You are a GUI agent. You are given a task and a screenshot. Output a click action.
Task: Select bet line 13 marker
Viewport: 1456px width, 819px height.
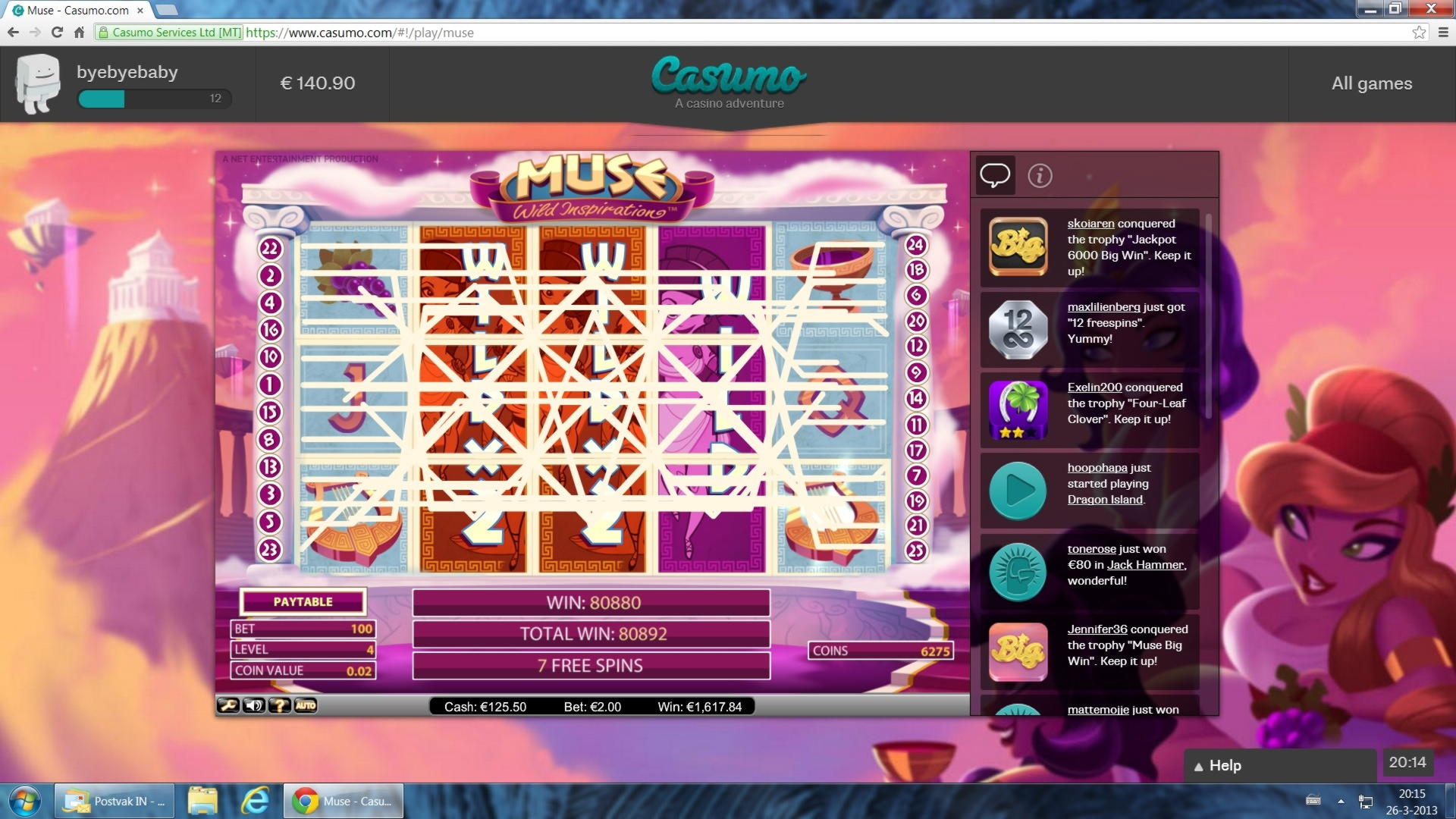(x=270, y=467)
